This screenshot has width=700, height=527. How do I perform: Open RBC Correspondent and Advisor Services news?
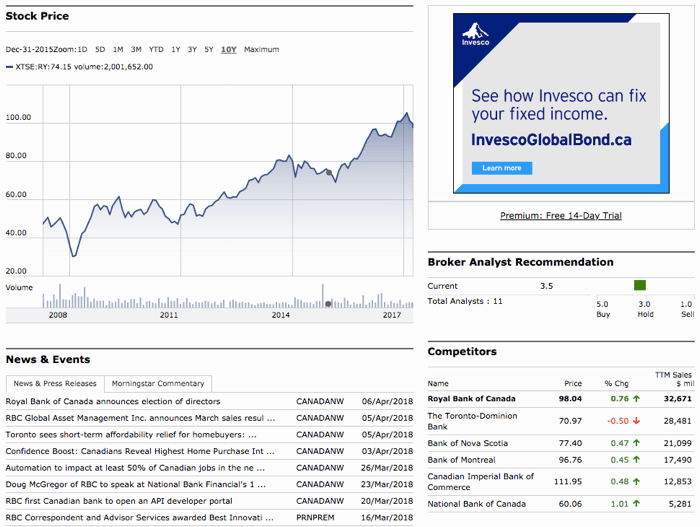(x=140, y=517)
